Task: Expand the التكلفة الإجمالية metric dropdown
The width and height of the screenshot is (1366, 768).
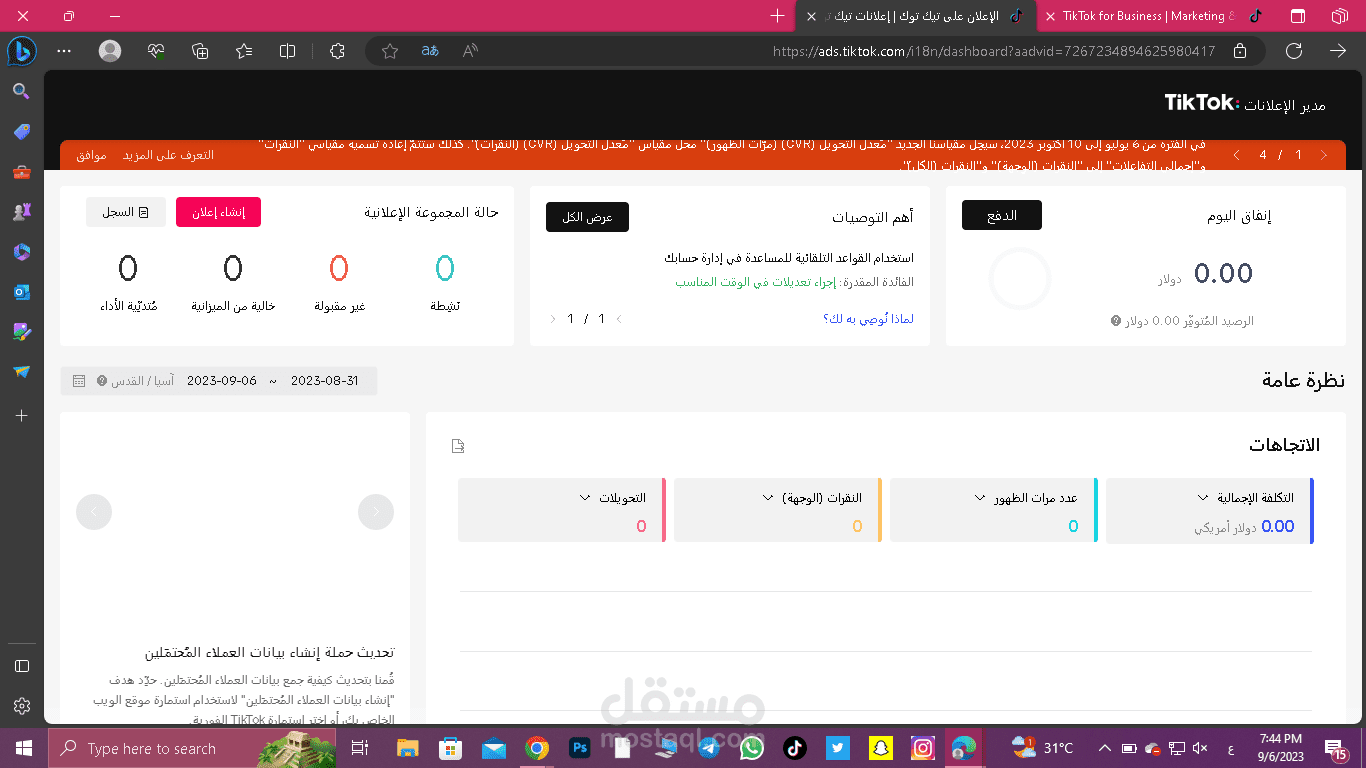Action: 1203,497
